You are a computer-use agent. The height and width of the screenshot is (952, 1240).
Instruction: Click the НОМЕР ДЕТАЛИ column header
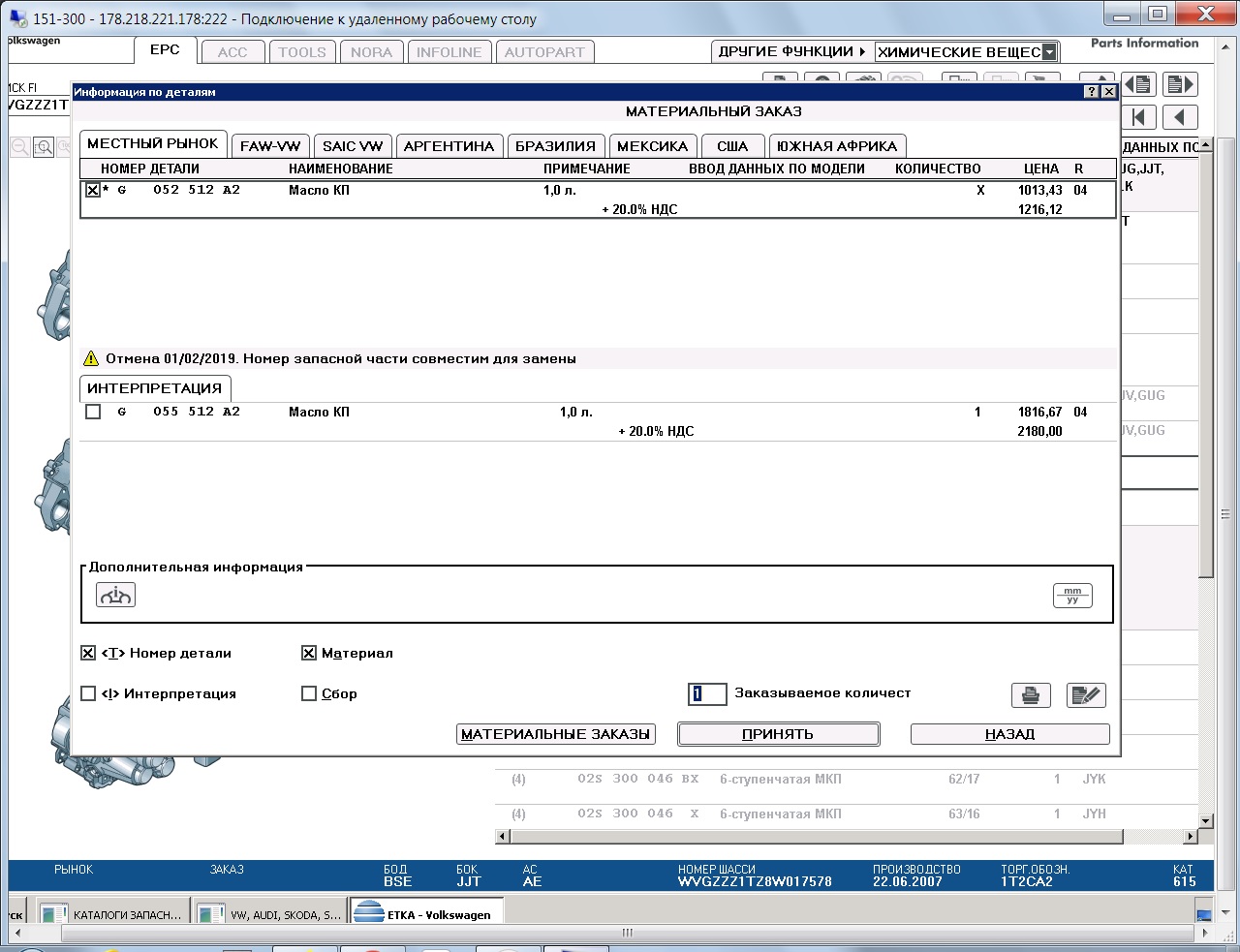point(150,169)
